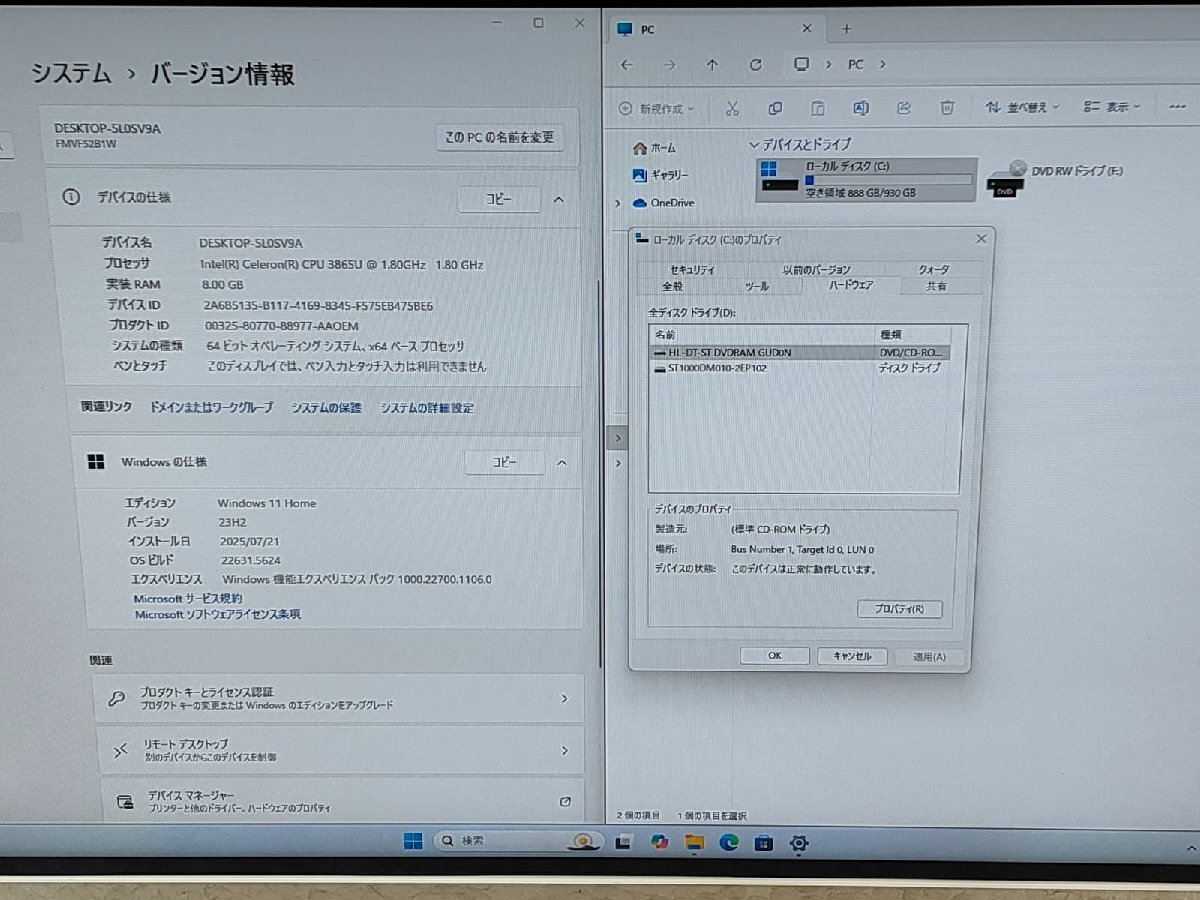1200x900 pixels.
Task: Select the ハードウェア tab
Action: click(x=851, y=286)
